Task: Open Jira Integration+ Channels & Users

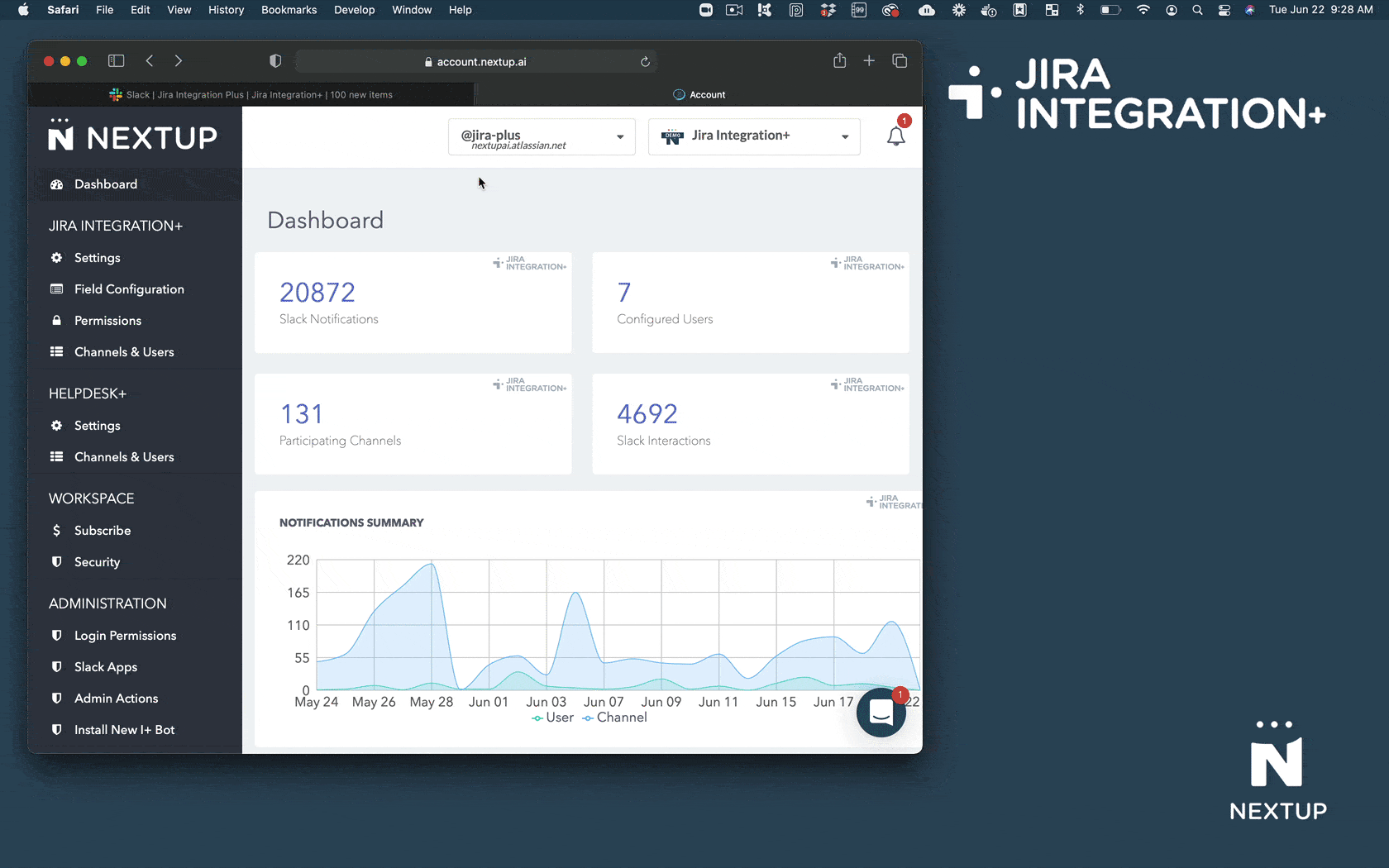Action: [x=124, y=352]
